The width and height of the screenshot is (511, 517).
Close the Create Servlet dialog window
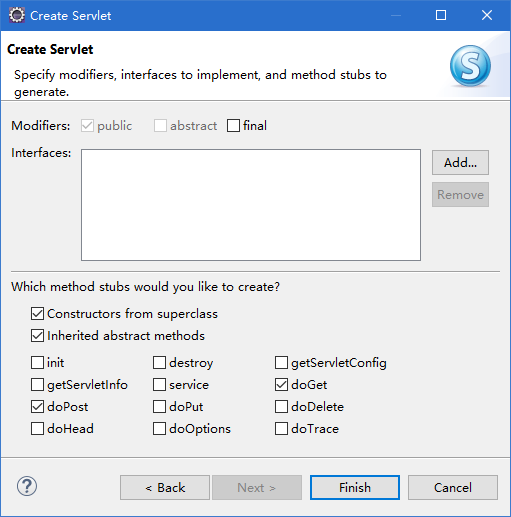coord(487,15)
